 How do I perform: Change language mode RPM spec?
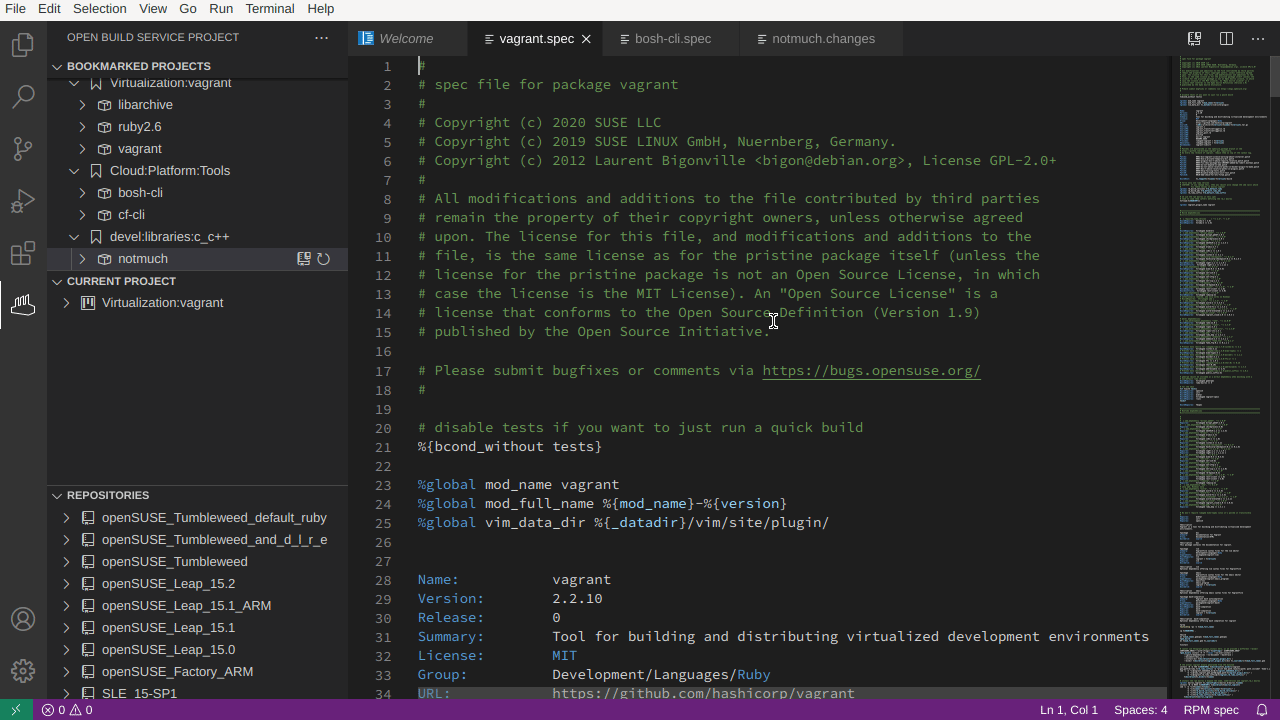pyautogui.click(x=1211, y=710)
